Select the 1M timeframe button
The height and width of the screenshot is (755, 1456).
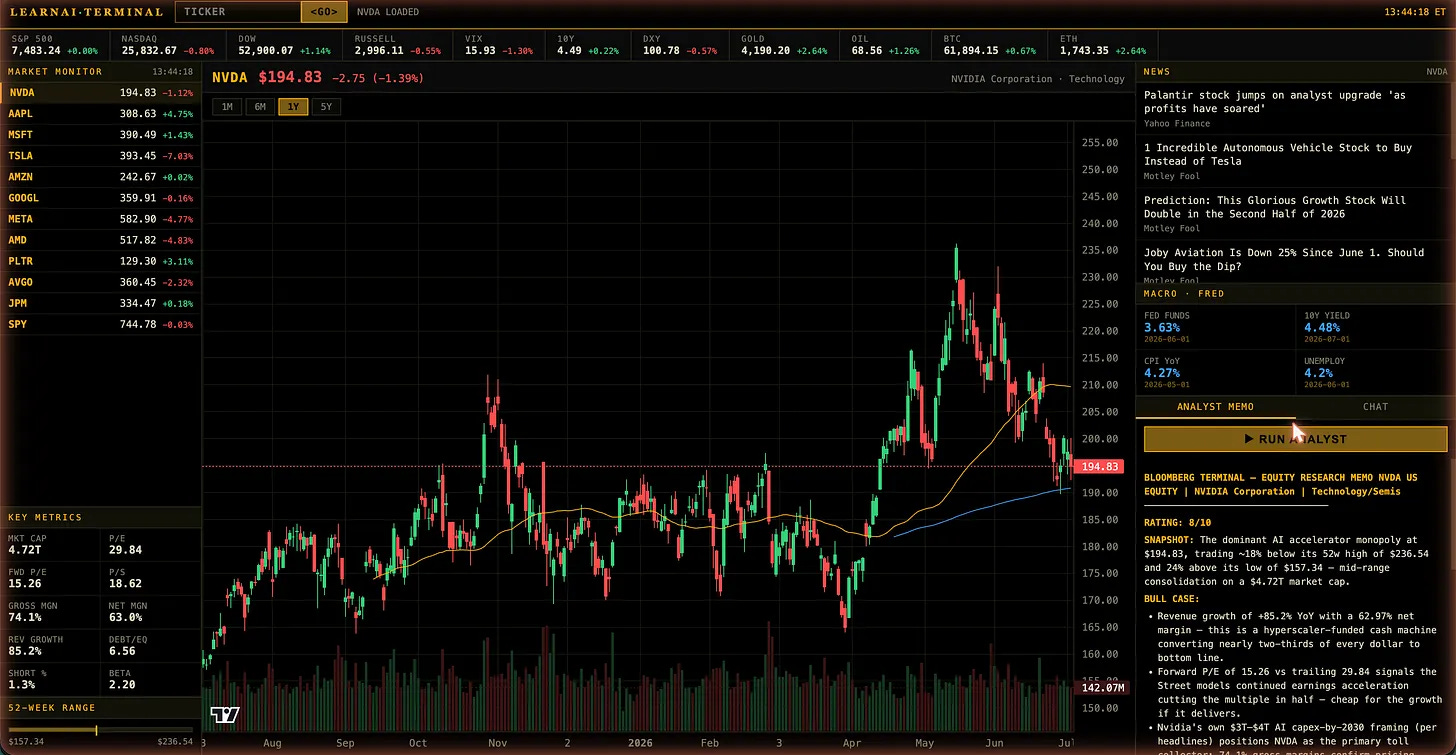coord(227,106)
